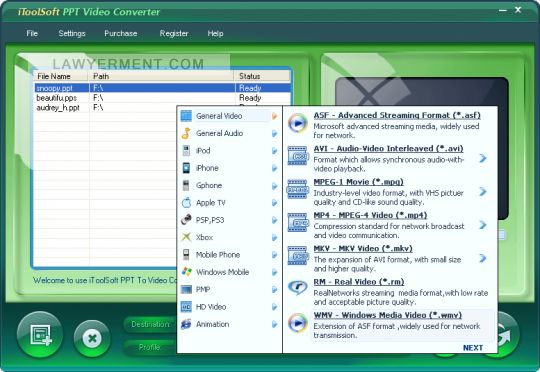Click the General Audio music note icon
540x372 pixels.
point(186,133)
